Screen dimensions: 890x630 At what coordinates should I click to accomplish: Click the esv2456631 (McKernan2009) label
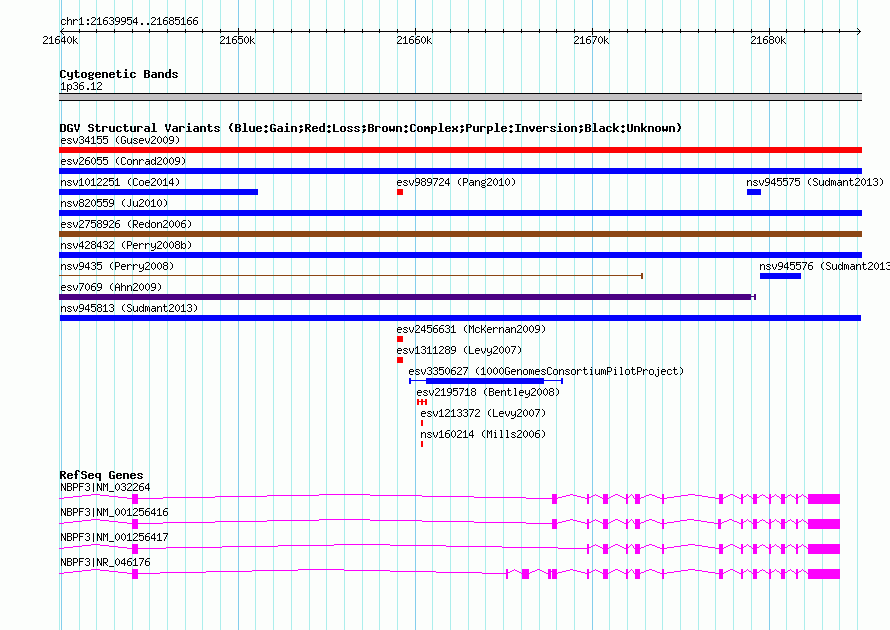(x=471, y=329)
